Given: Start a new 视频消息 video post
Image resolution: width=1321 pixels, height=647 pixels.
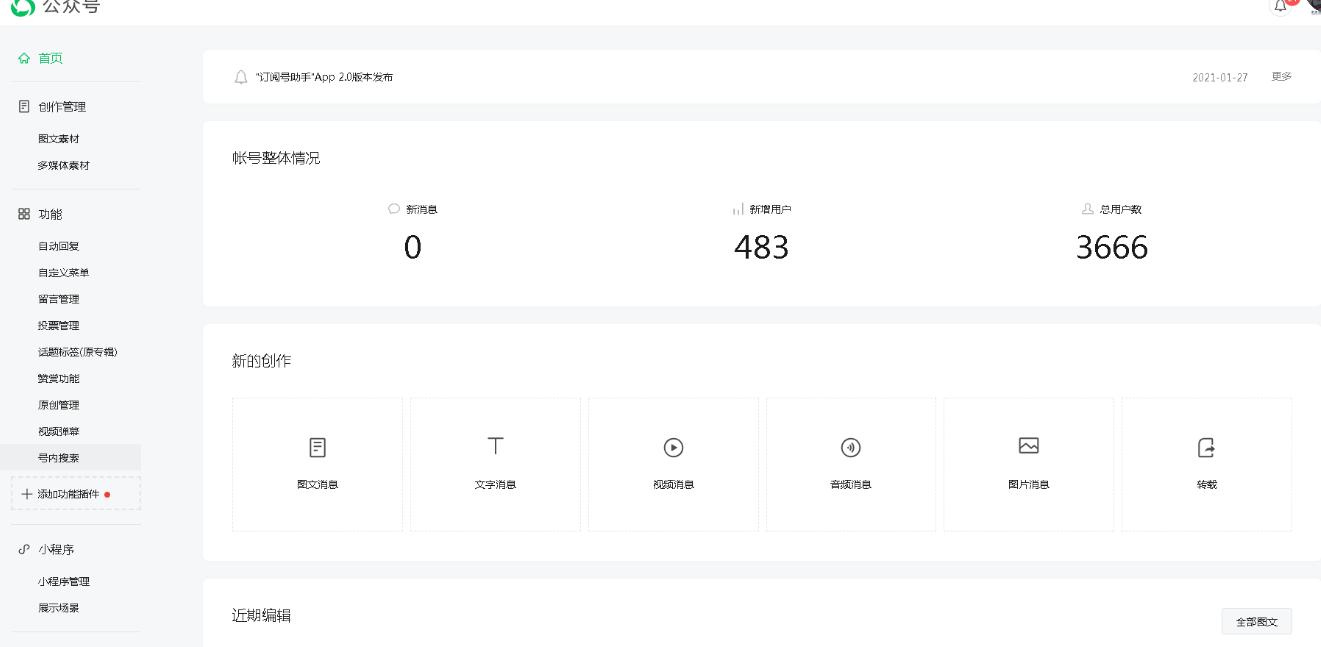Looking at the screenshot, I should coord(673,464).
